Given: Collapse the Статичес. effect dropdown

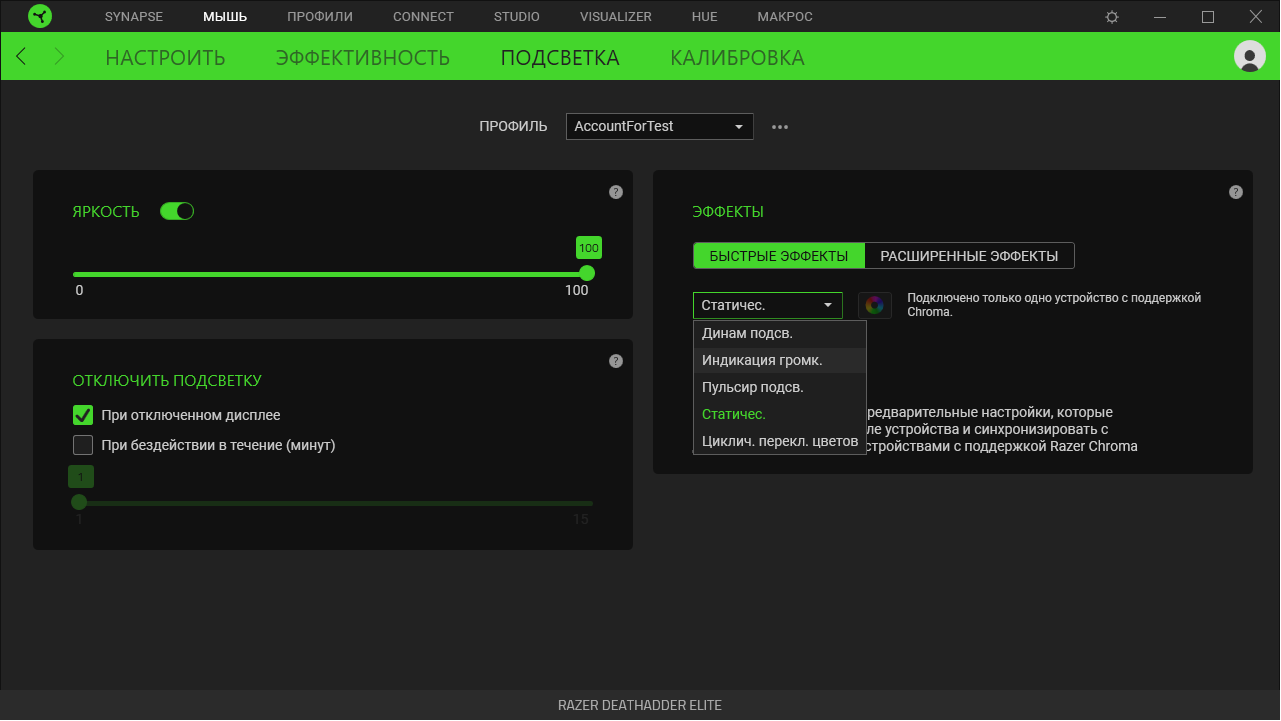Looking at the screenshot, I should [x=768, y=305].
